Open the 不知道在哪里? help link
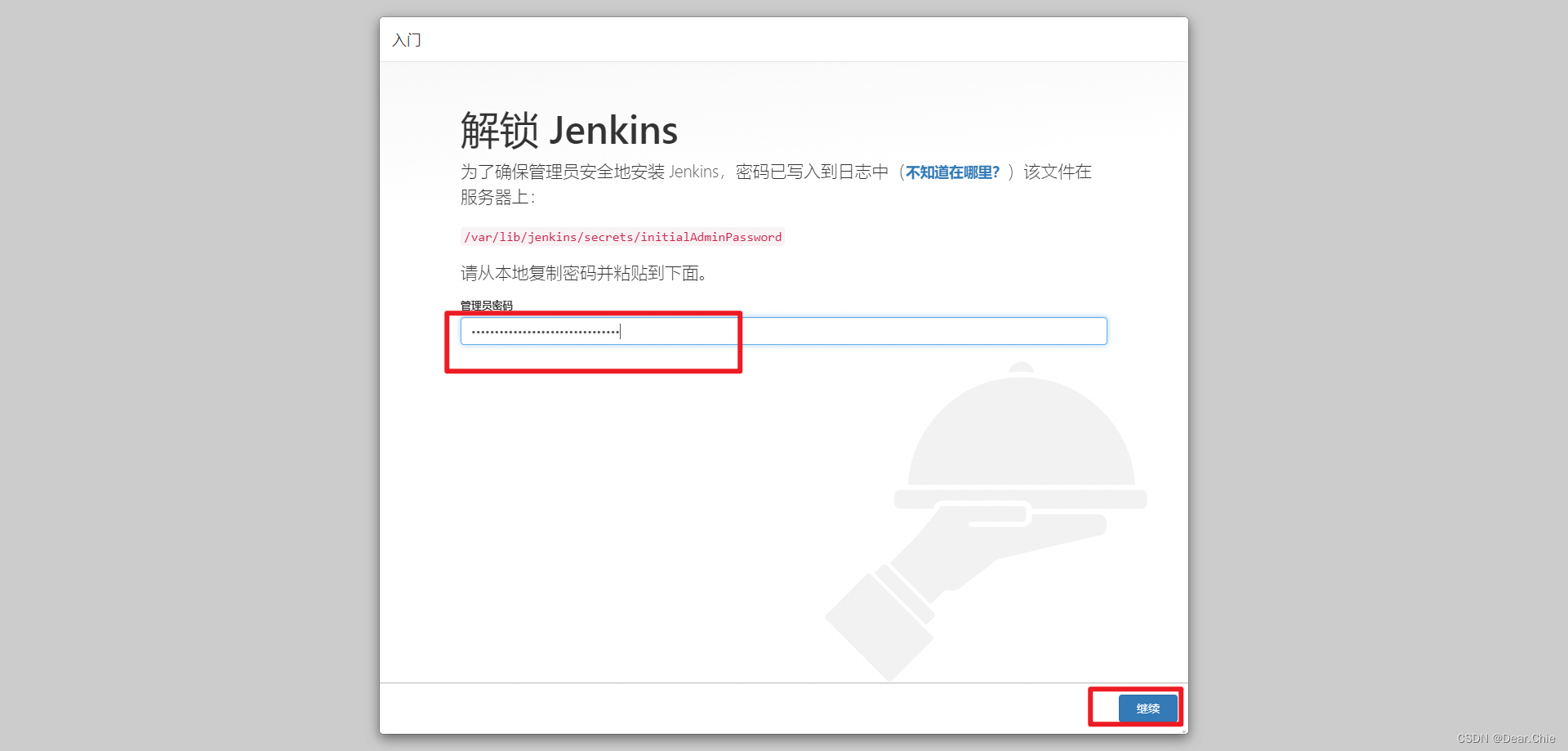 tap(952, 172)
